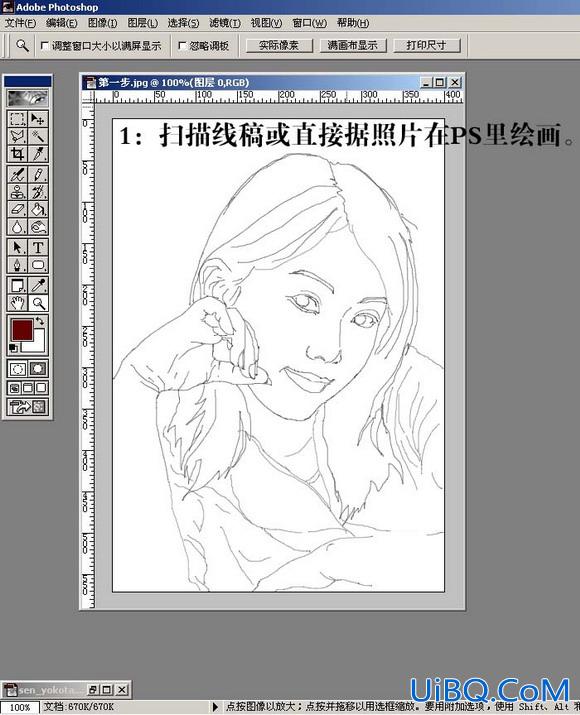Select the toning tool beside the Blur tool
580x715 pixels.
tap(38, 227)
